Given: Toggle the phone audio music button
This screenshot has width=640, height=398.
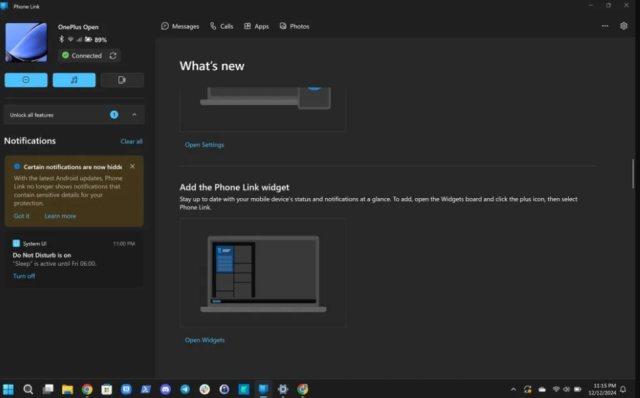Looking at the screenshot, I should (x=74, y=80).
